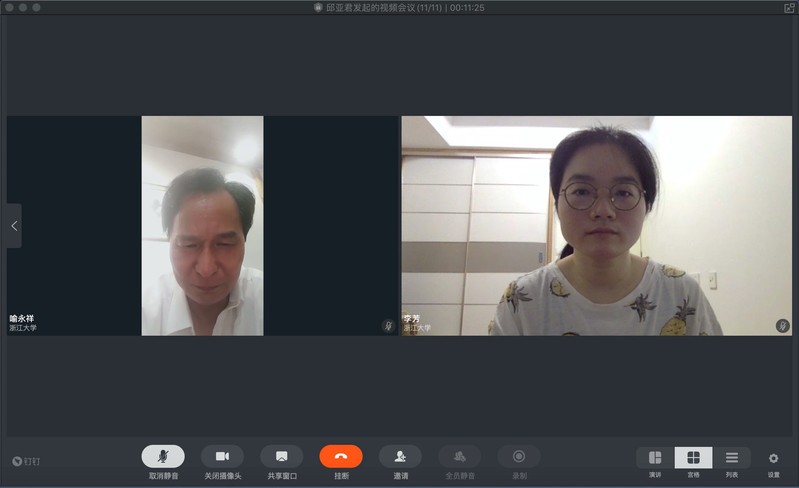The width and height of the screenshot is (799, 488).
Task: Open the 共享窗口 share window option
Action: (281, 456)
